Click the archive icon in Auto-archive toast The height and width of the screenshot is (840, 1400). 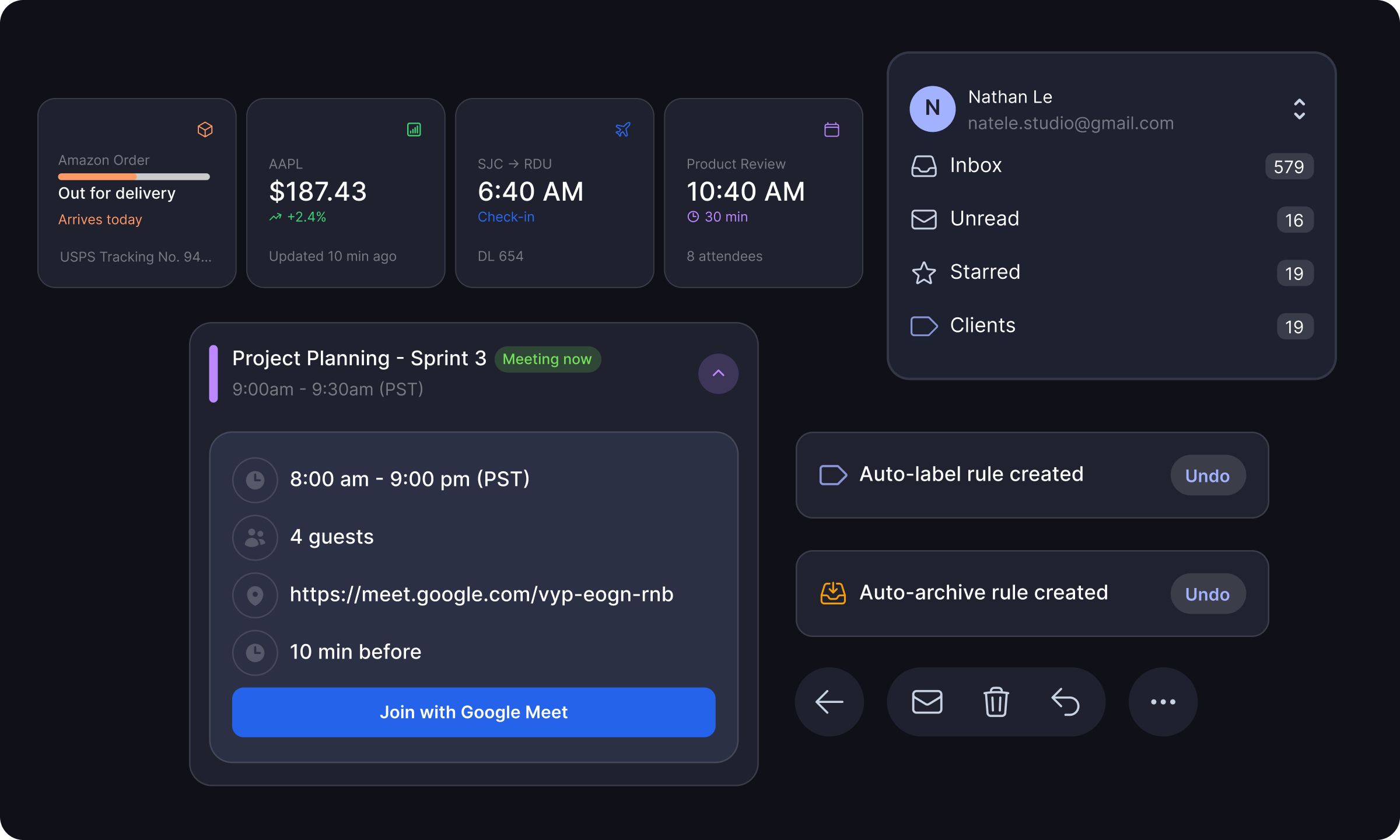pos(833,593)
